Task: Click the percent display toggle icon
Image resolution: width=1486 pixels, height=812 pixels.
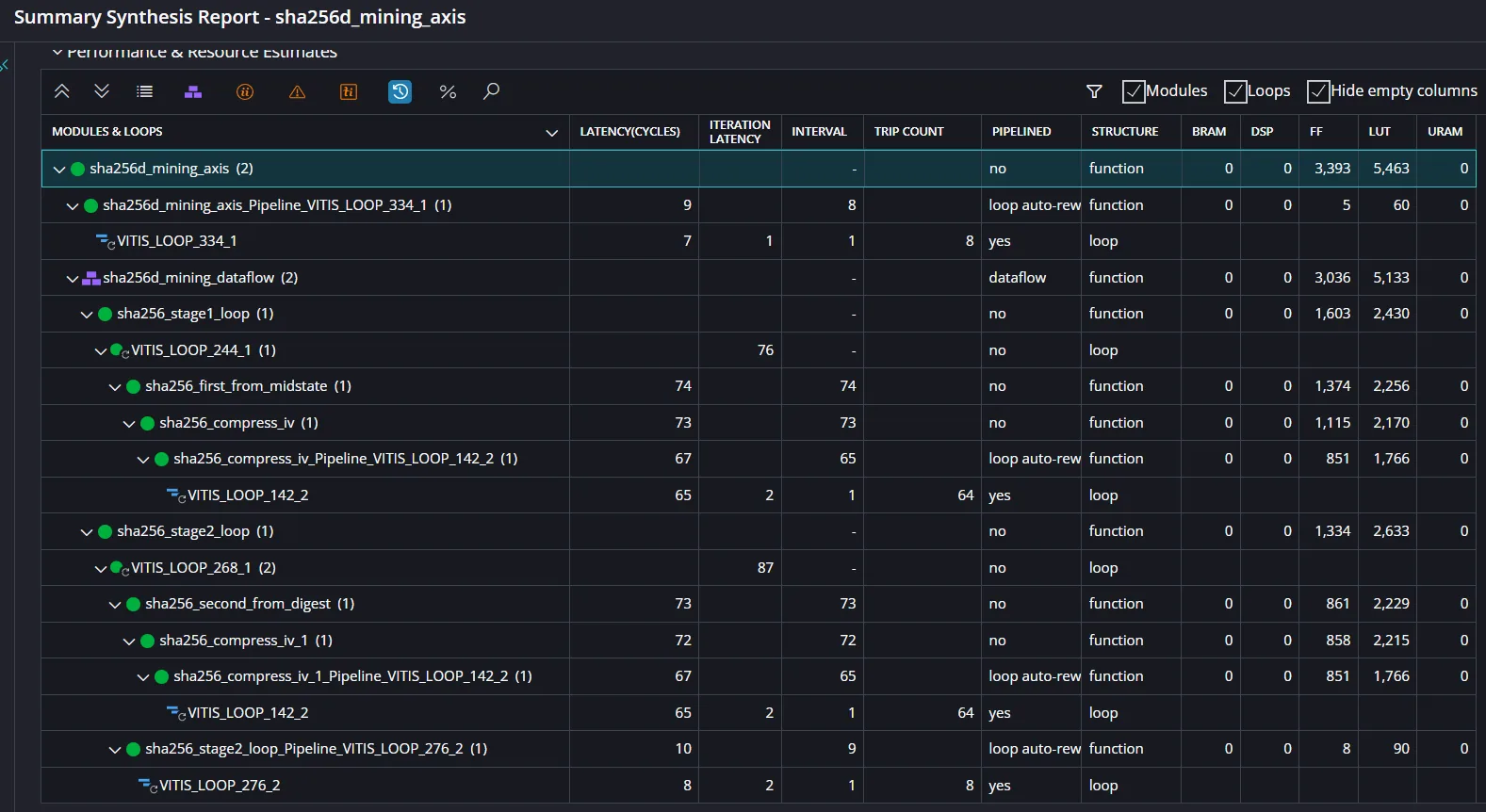Action: (448, 91)
